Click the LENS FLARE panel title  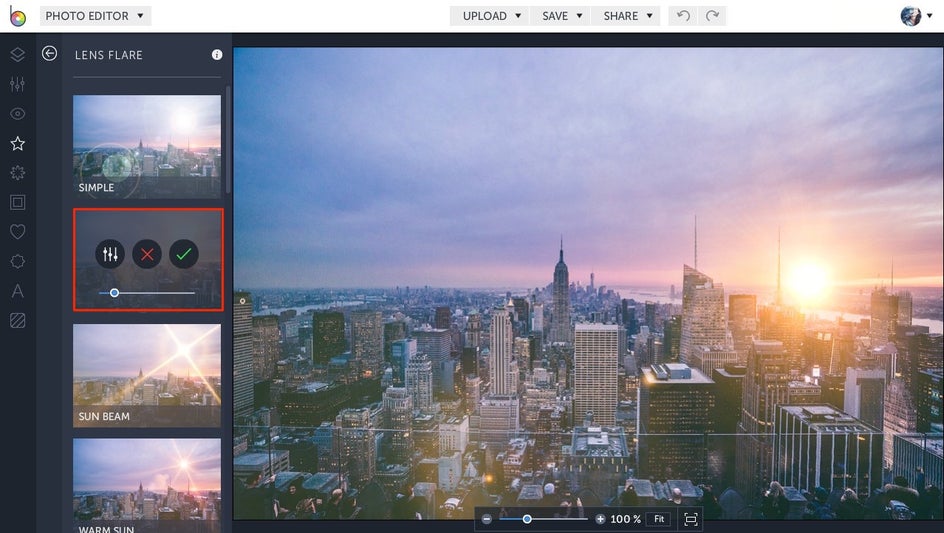109,55
